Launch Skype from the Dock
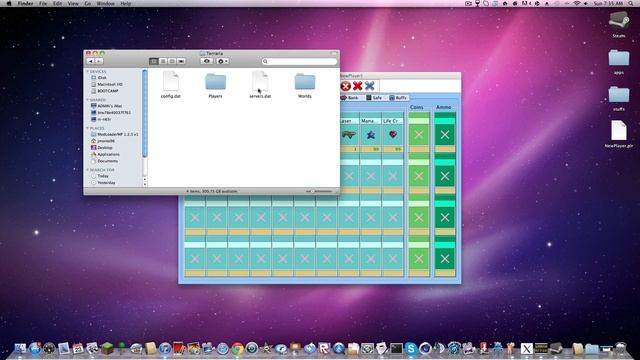 click(x=411, y=349)
